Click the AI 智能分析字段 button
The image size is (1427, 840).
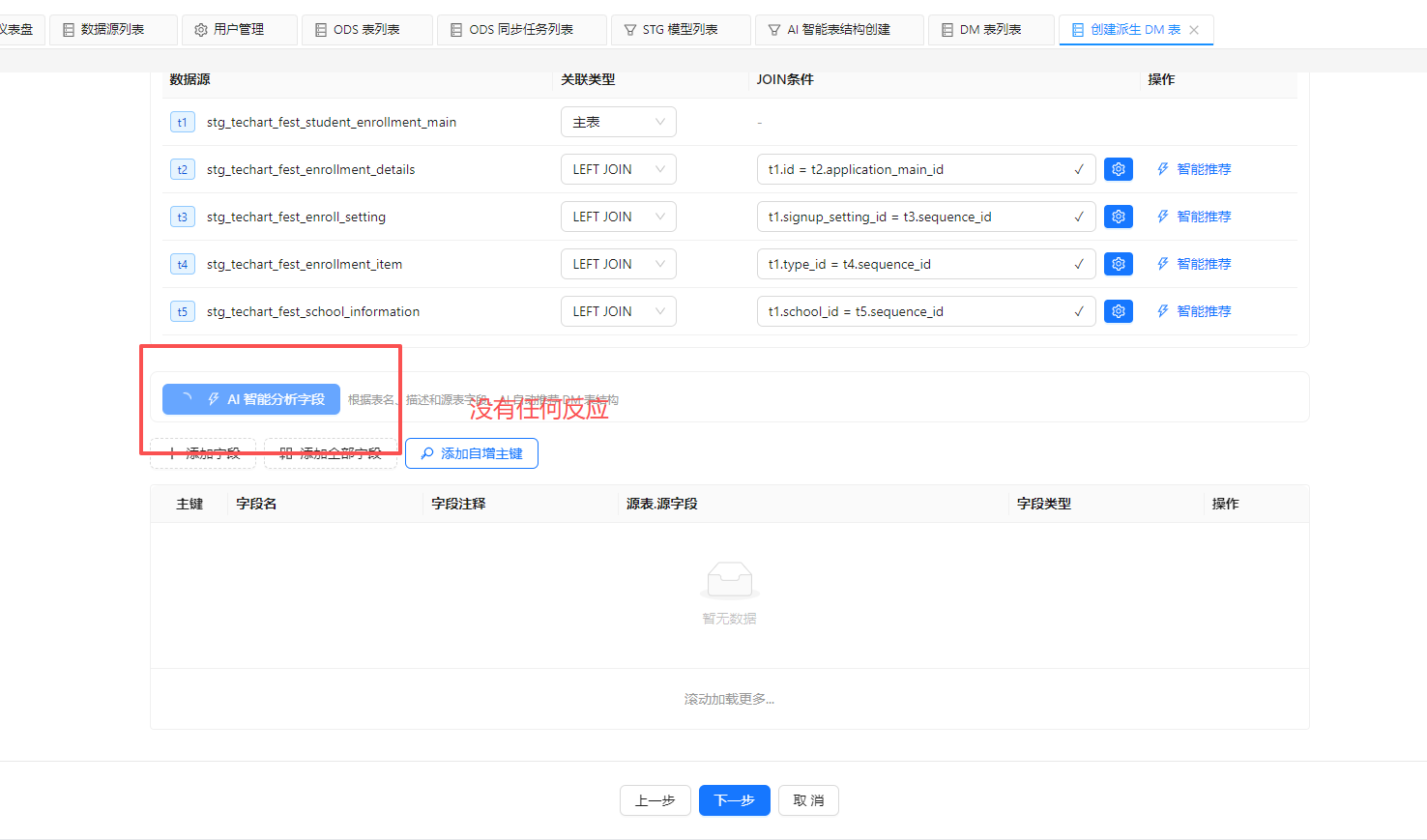(x=251, y=399)
